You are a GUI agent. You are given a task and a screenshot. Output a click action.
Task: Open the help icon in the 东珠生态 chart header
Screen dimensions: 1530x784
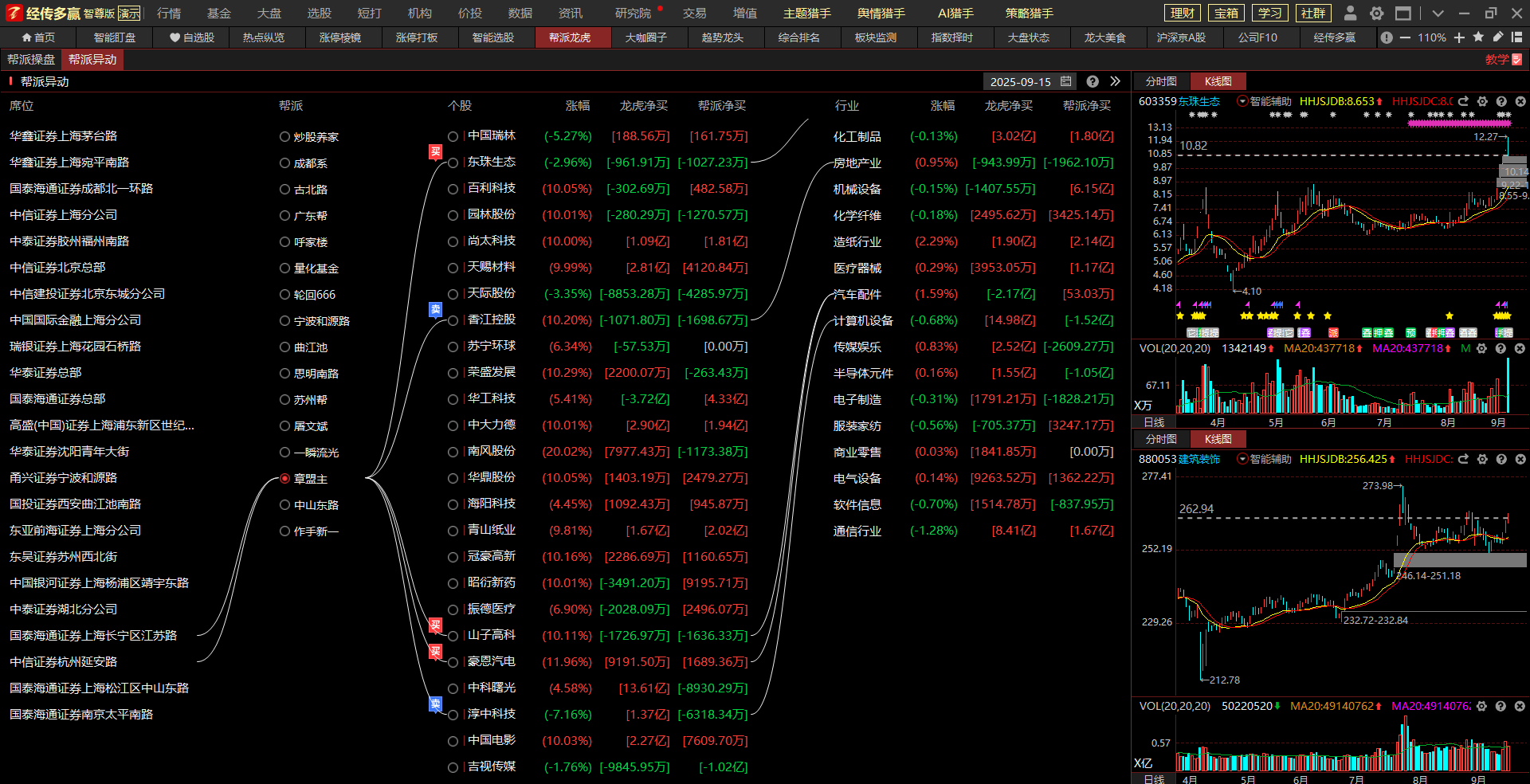pos(1501,101)
